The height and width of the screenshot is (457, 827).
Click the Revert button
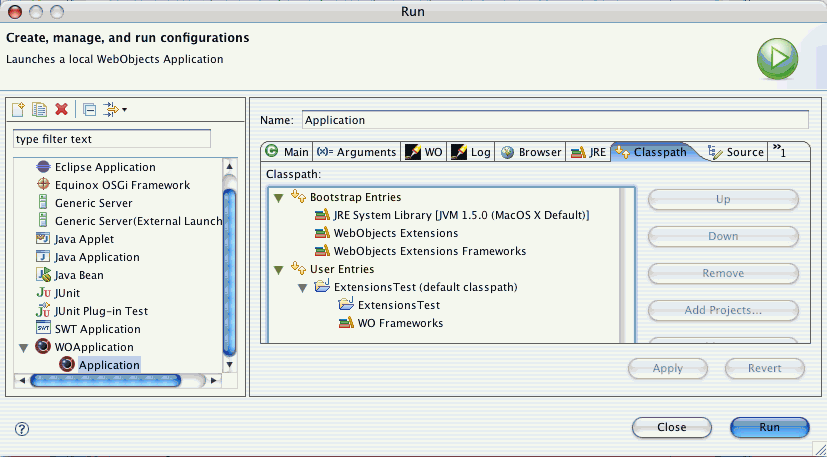(x=764, y=368)
